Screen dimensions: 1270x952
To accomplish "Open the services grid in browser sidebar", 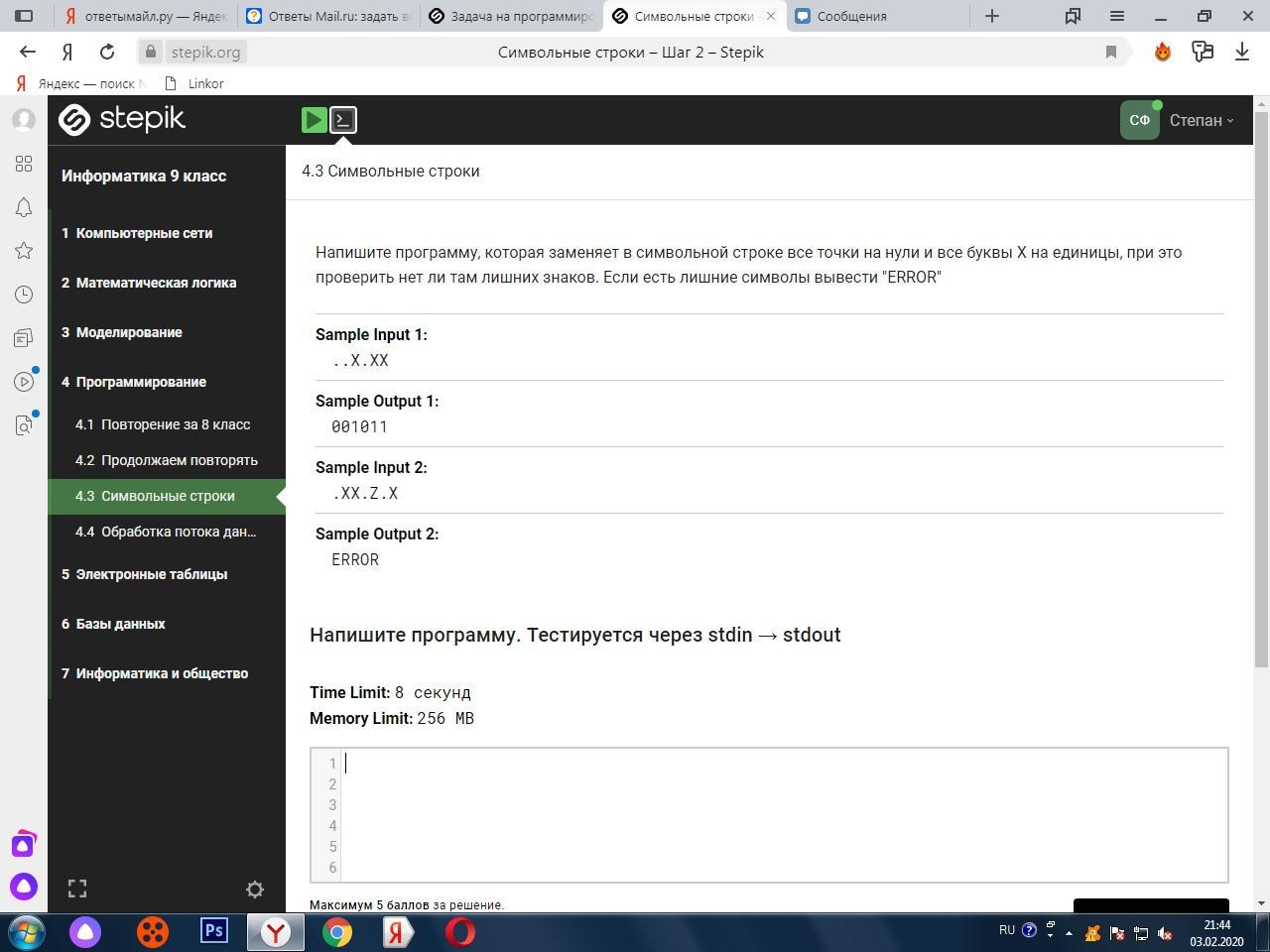I will (24, 164).
